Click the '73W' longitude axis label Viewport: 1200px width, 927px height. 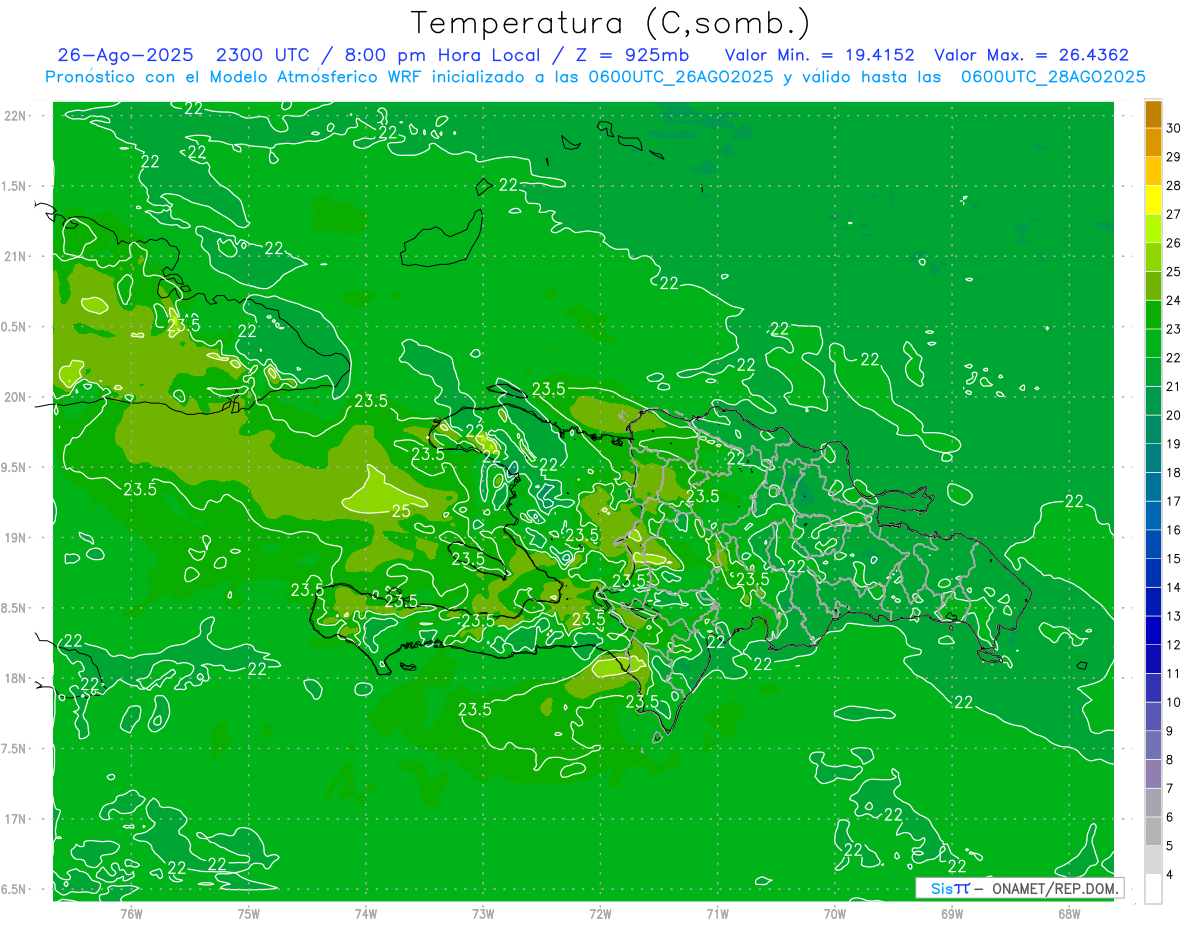tap(483, 913)
